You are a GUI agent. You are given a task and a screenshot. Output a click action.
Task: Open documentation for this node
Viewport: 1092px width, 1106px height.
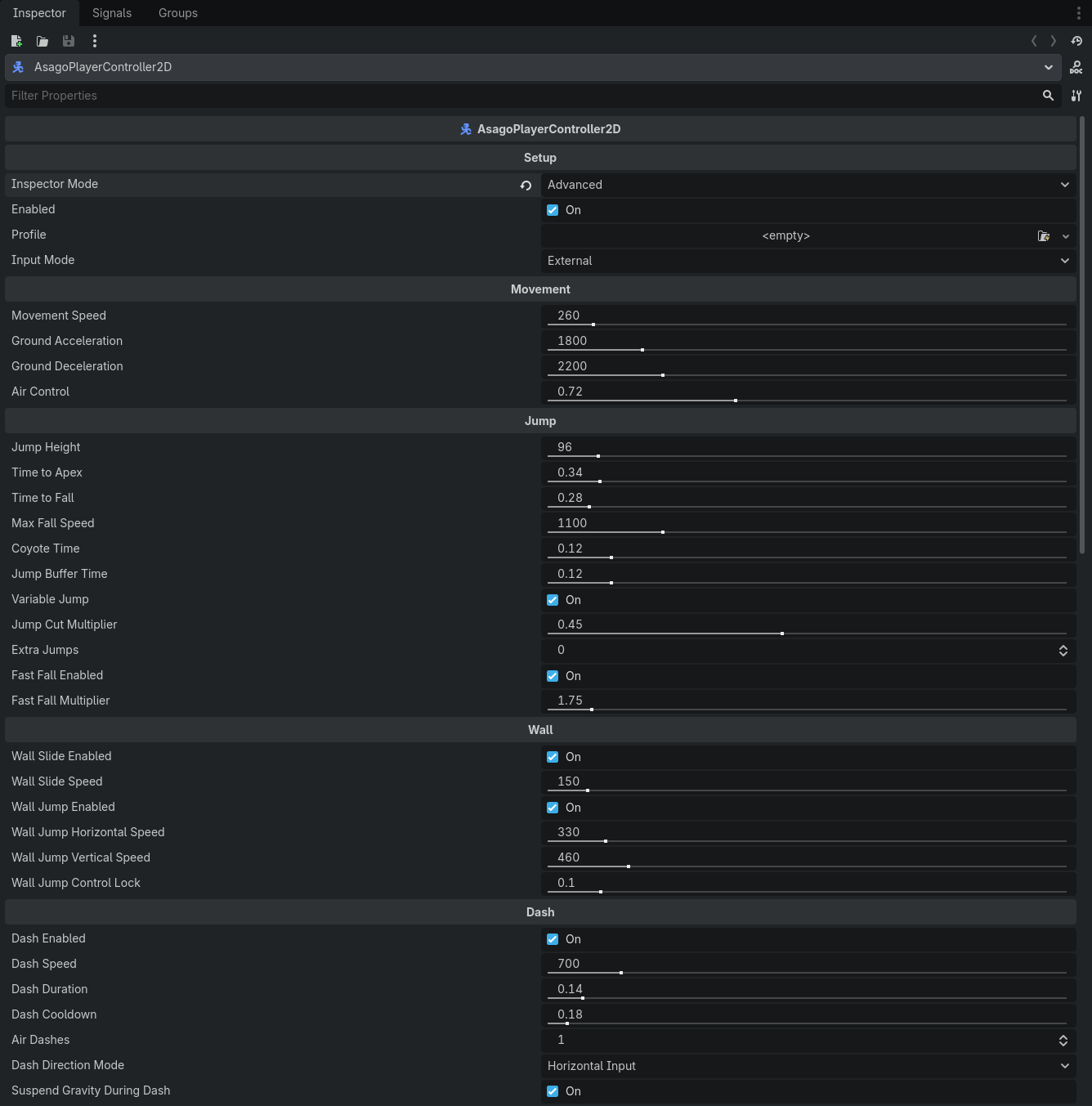1076,67
